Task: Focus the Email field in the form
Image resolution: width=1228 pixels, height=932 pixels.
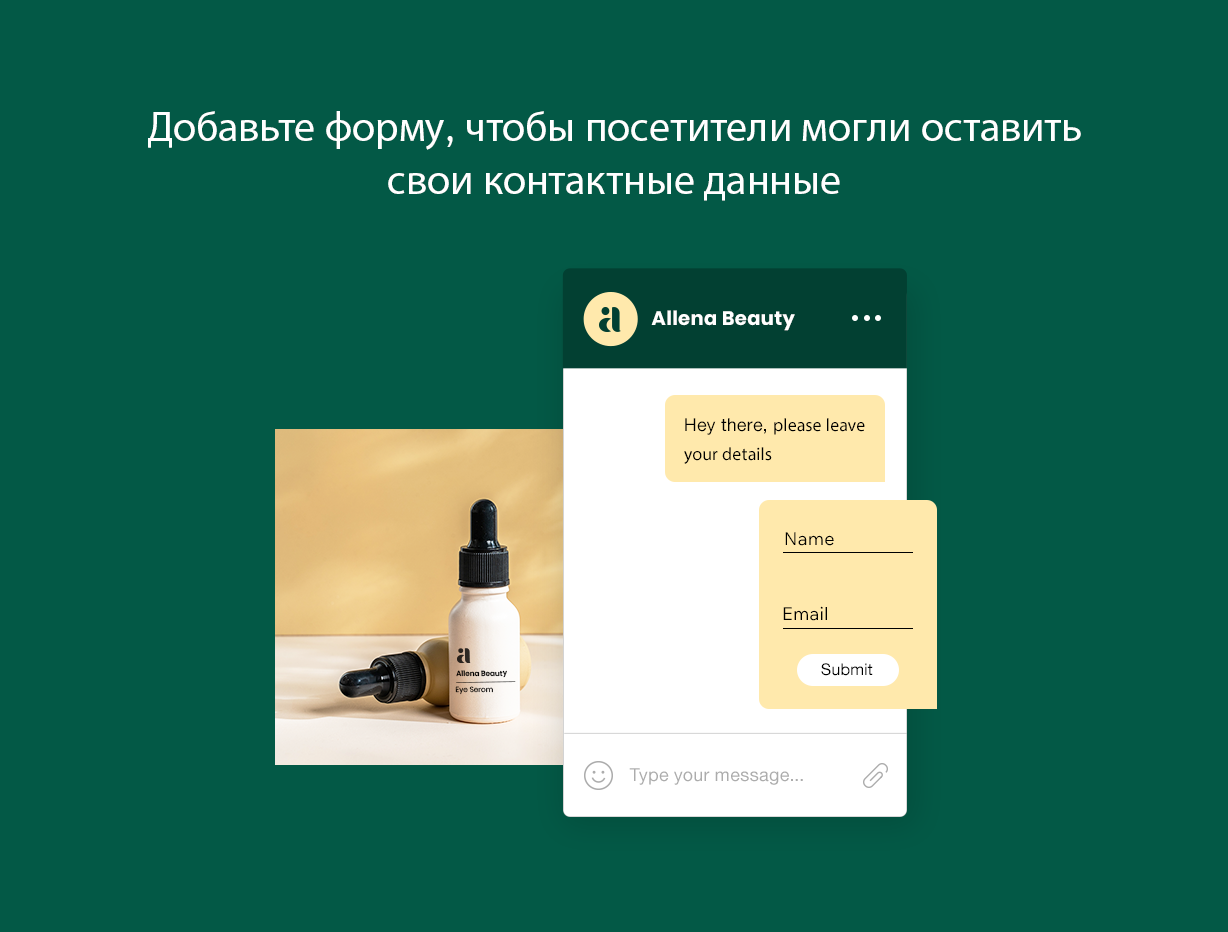Action: pos(847,615)
